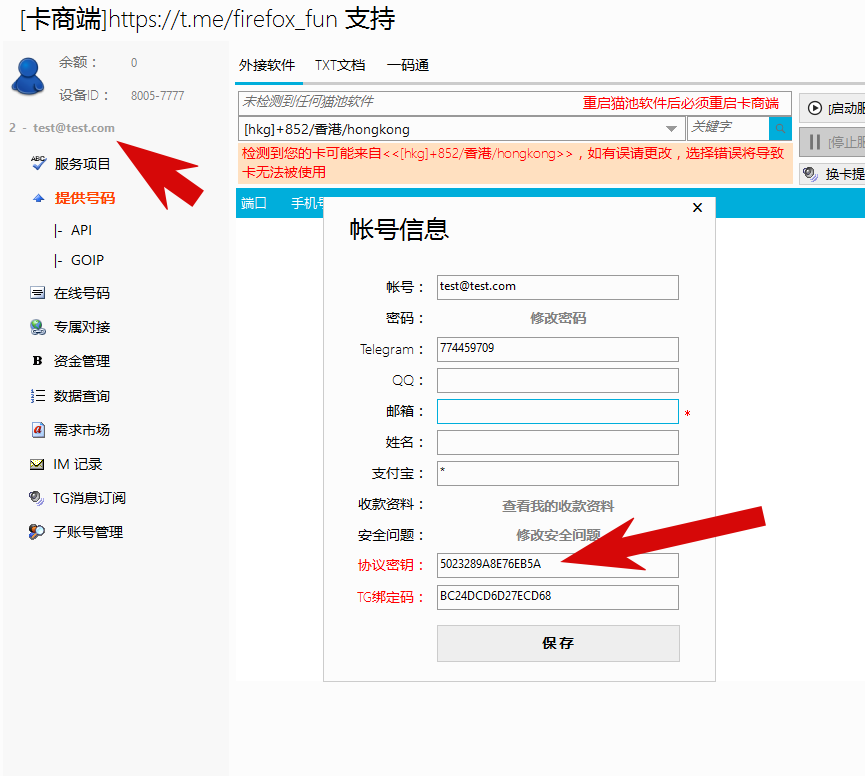Click the device ID 8005-7777
Screen dimensions: 865x776
click(x=157, y=95)
